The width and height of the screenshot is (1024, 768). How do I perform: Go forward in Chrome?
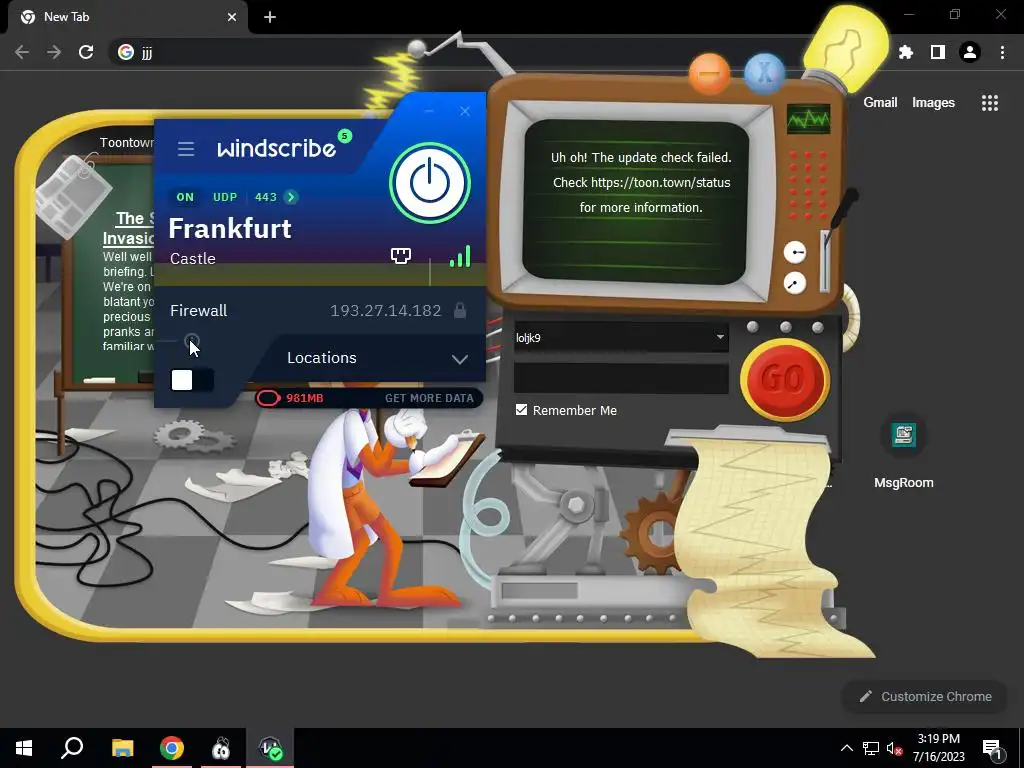click(54, 52)
